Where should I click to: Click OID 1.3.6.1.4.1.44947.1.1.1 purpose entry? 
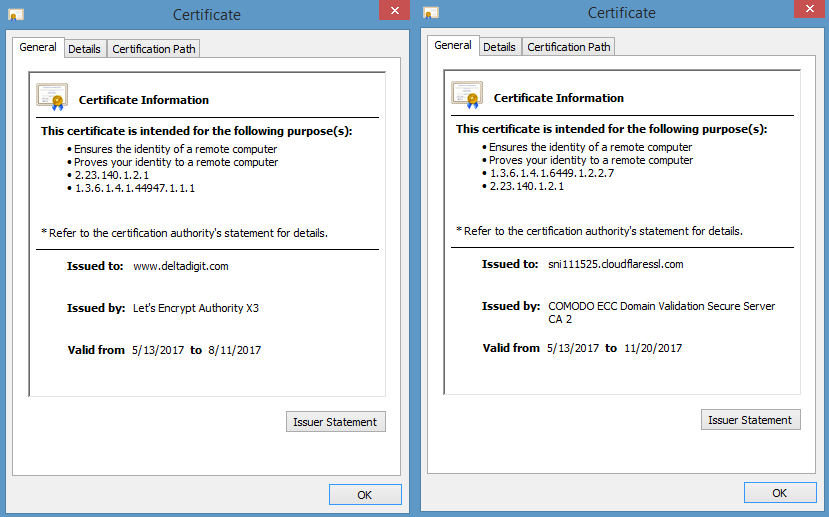coord(135,188)
